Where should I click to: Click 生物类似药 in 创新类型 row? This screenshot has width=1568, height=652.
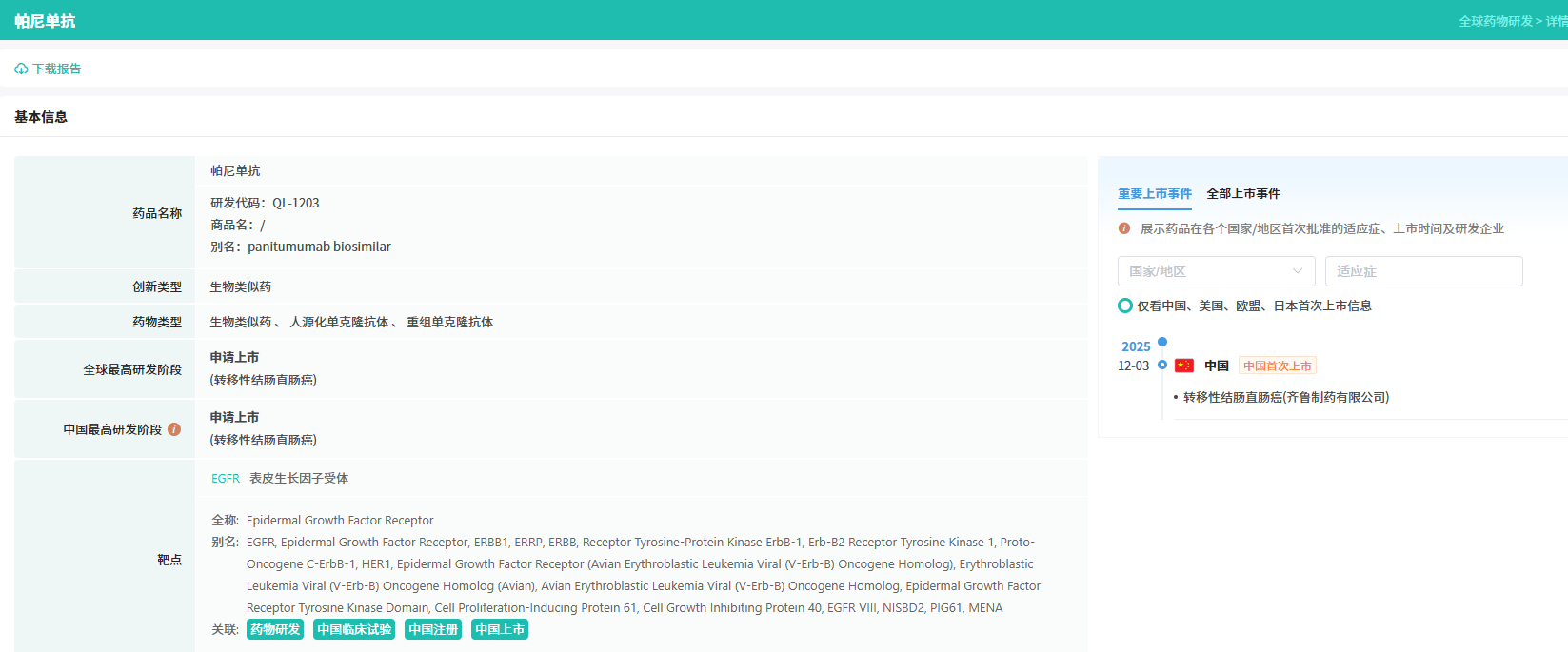241,286
